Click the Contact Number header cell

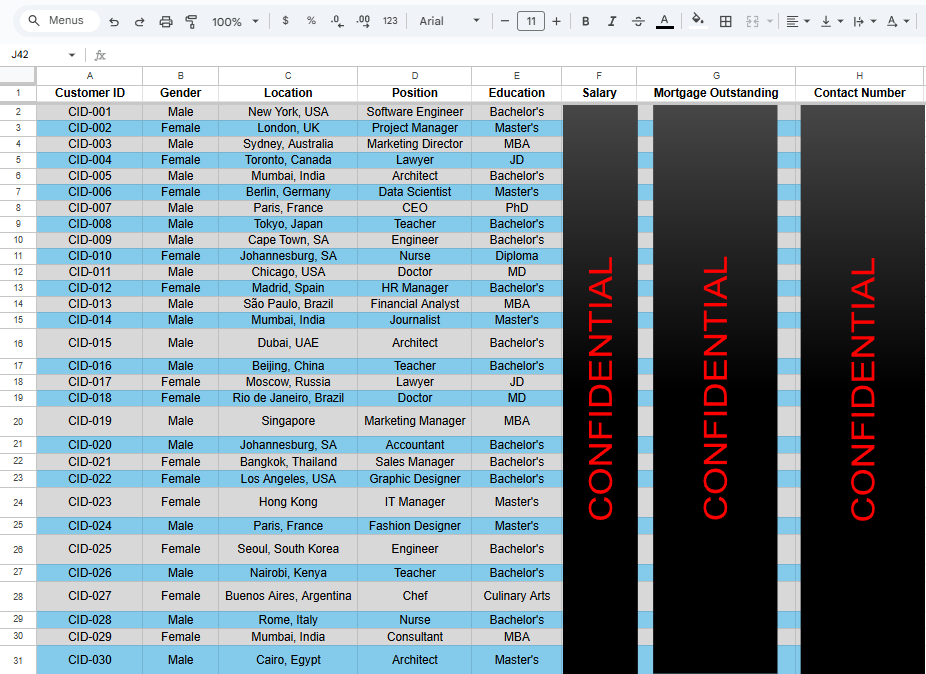859,93
